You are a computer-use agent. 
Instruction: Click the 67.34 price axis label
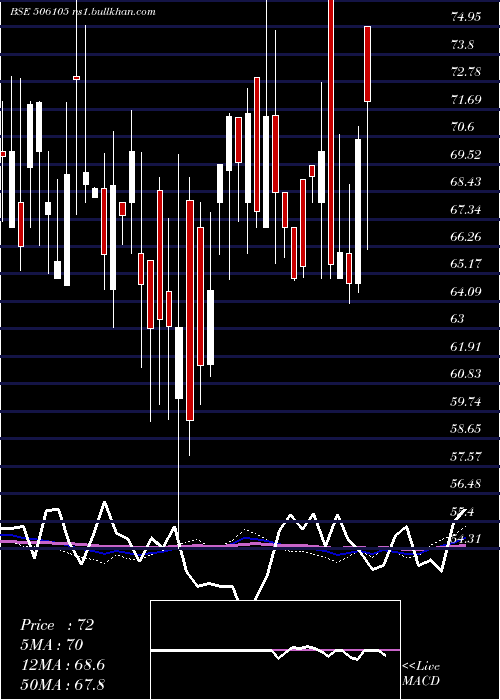(x=466, y=209)
